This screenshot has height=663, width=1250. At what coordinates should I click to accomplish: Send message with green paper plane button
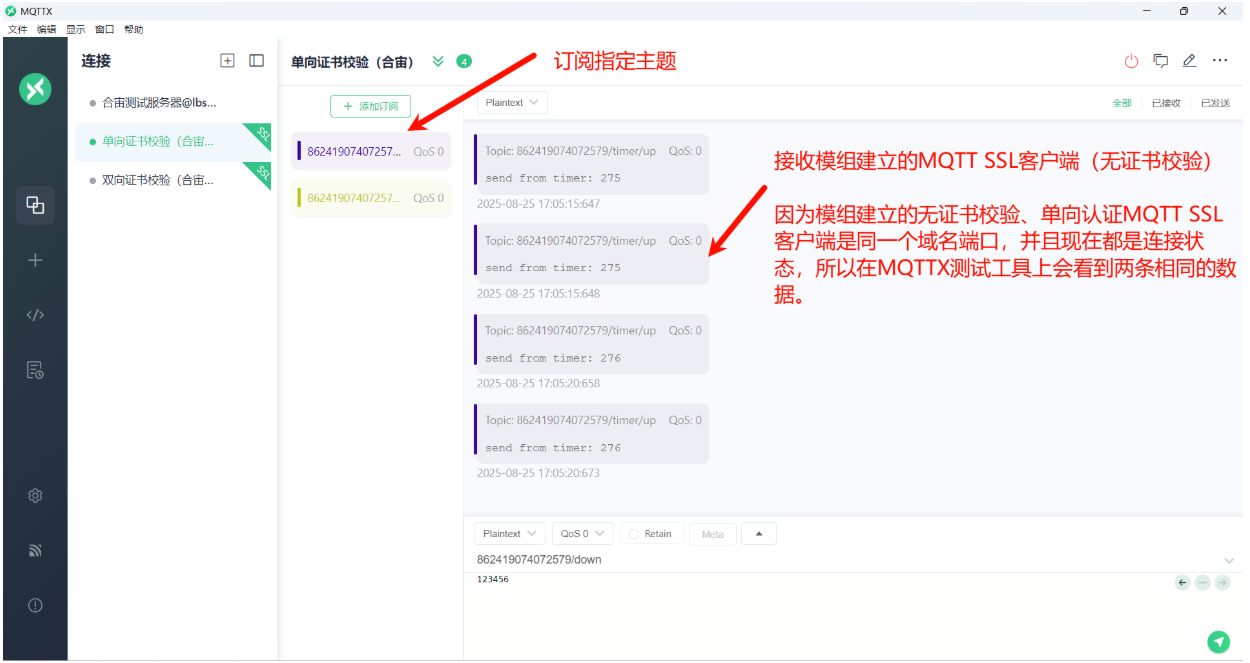(x=1218, y=642)
